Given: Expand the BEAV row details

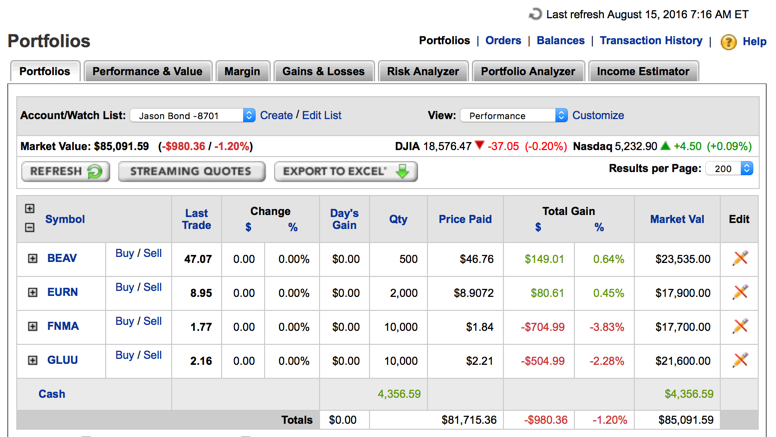Looking at the screenshot, I should pyautogui.click(x=32, y=258).
